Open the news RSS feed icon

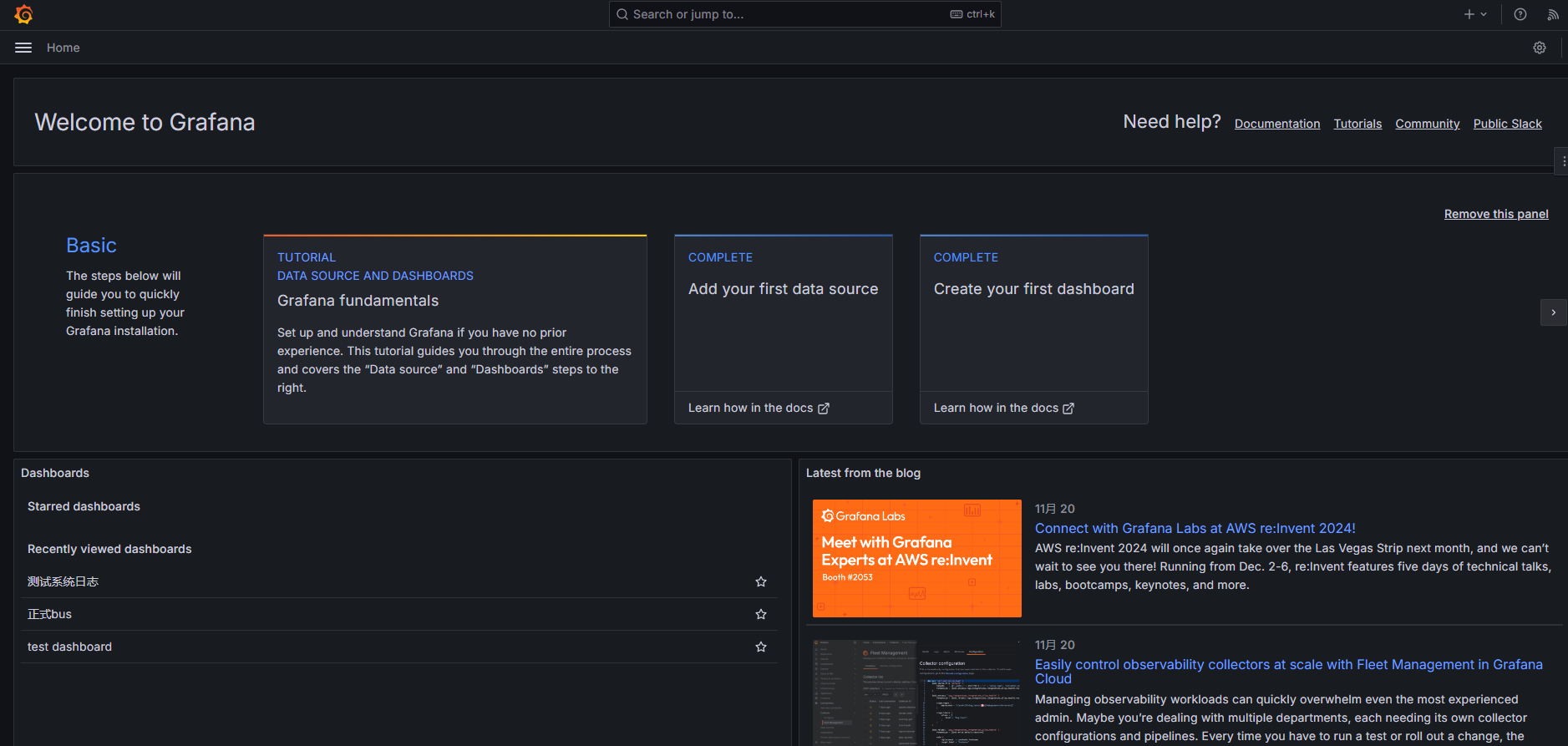point(1553,14)
